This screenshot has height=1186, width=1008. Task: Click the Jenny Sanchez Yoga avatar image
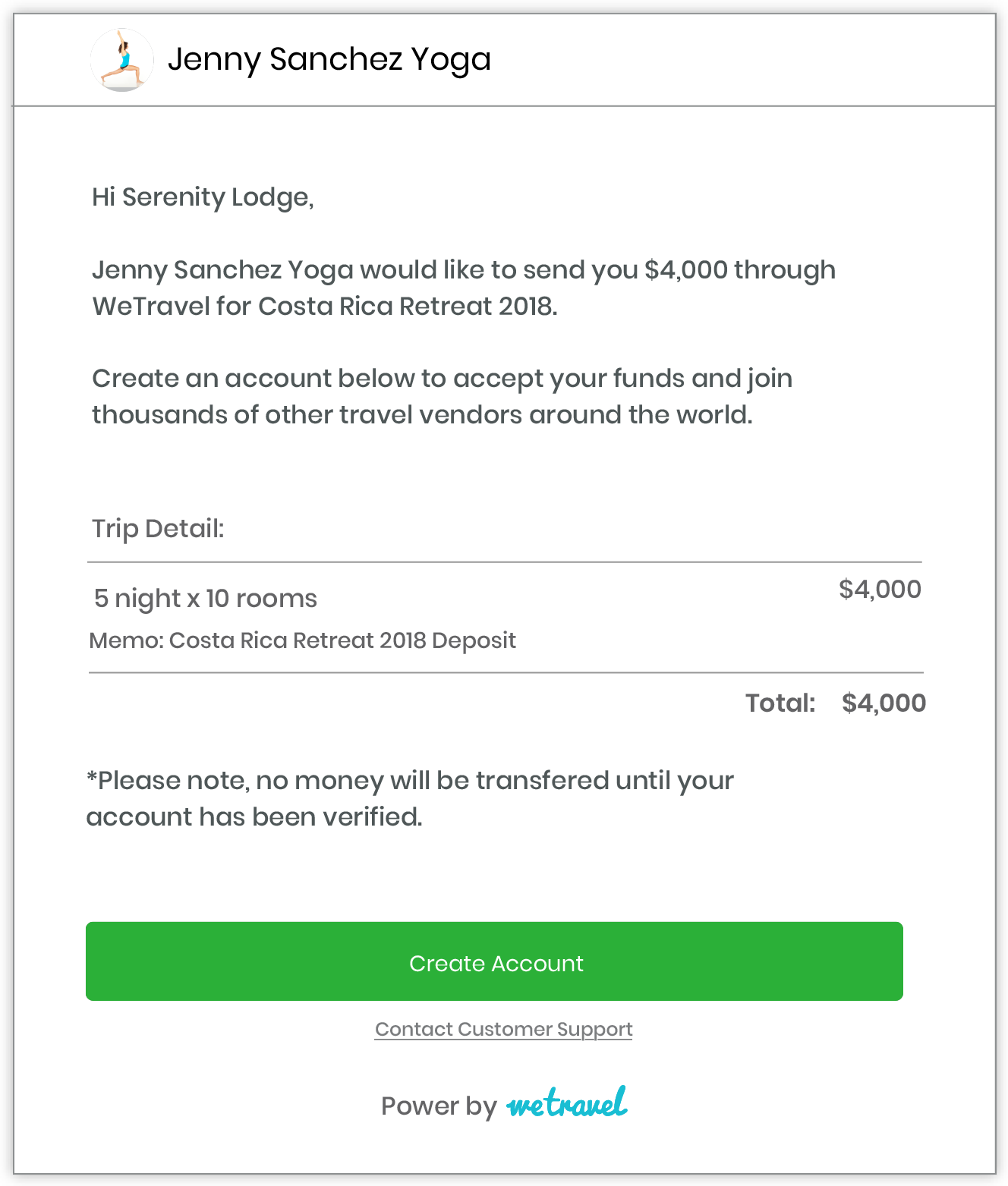(x=122, y=60)
